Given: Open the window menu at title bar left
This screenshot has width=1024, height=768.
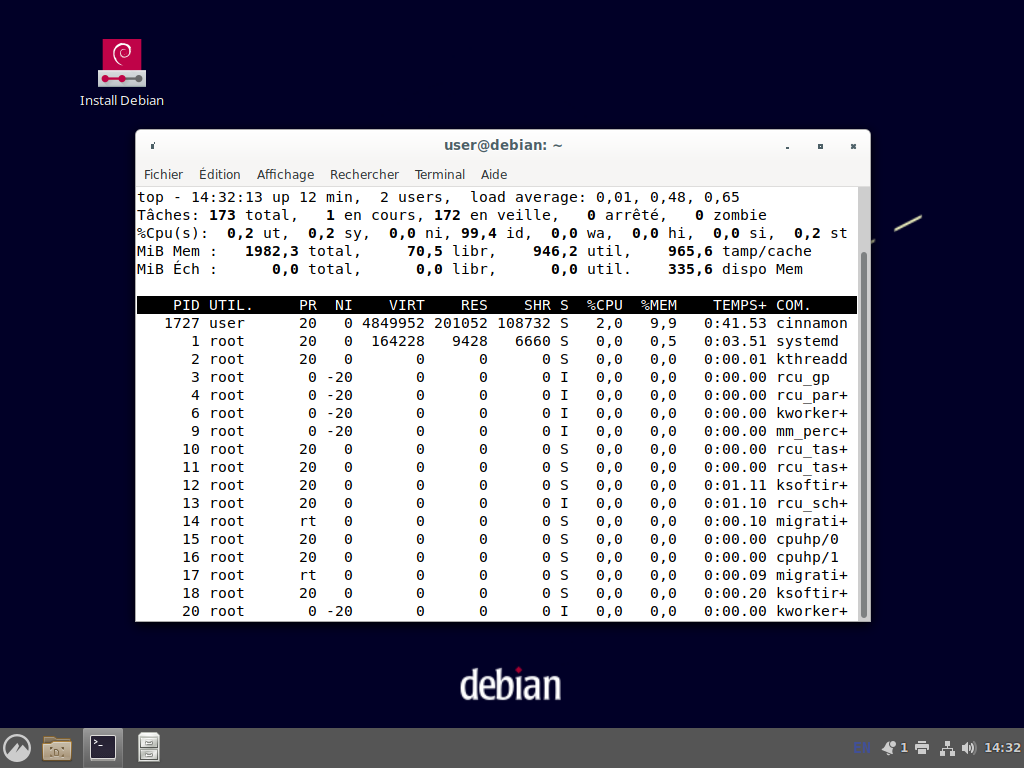Looking at the screenshot, I should point(152,146).
